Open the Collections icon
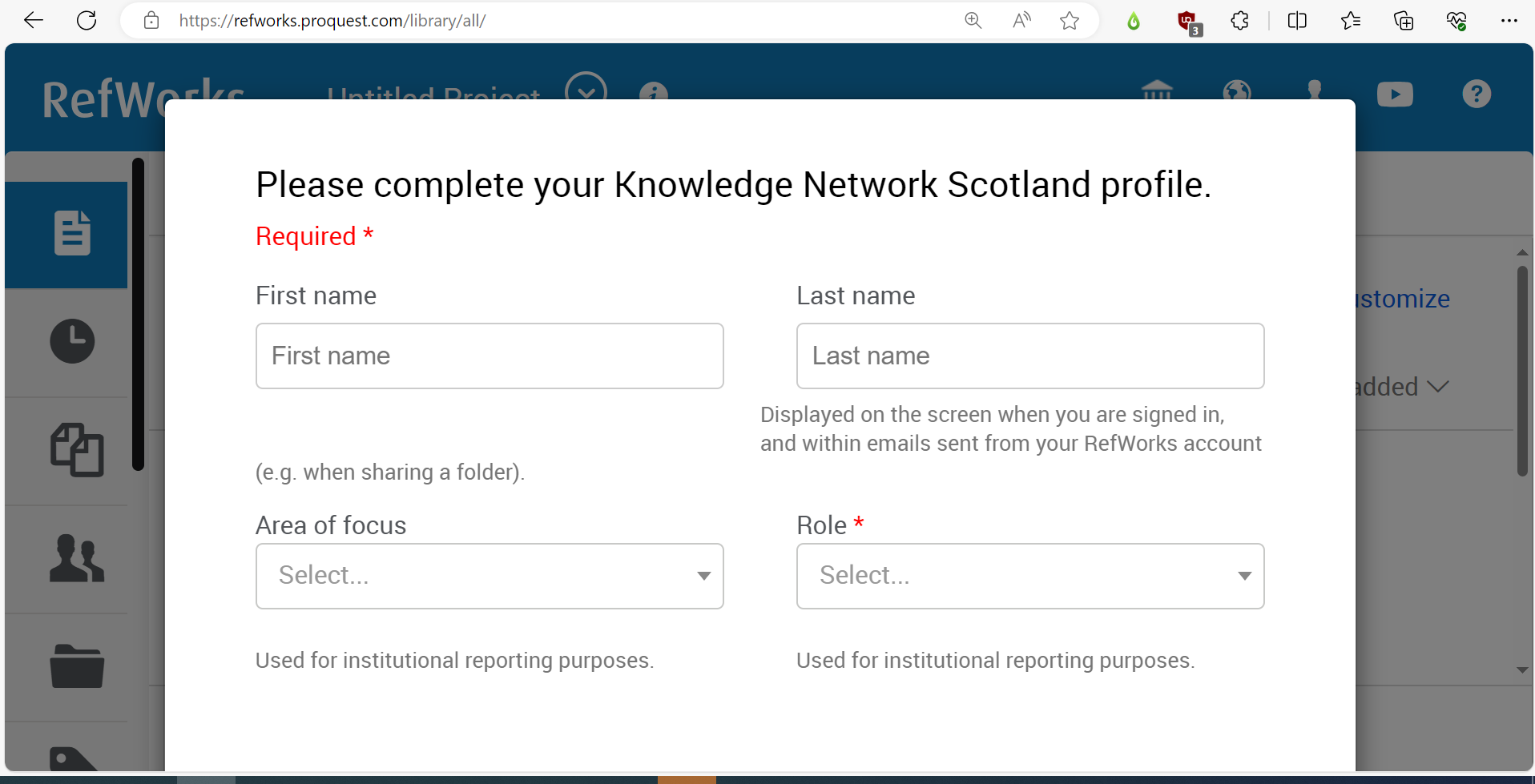 click(1404, 21)
